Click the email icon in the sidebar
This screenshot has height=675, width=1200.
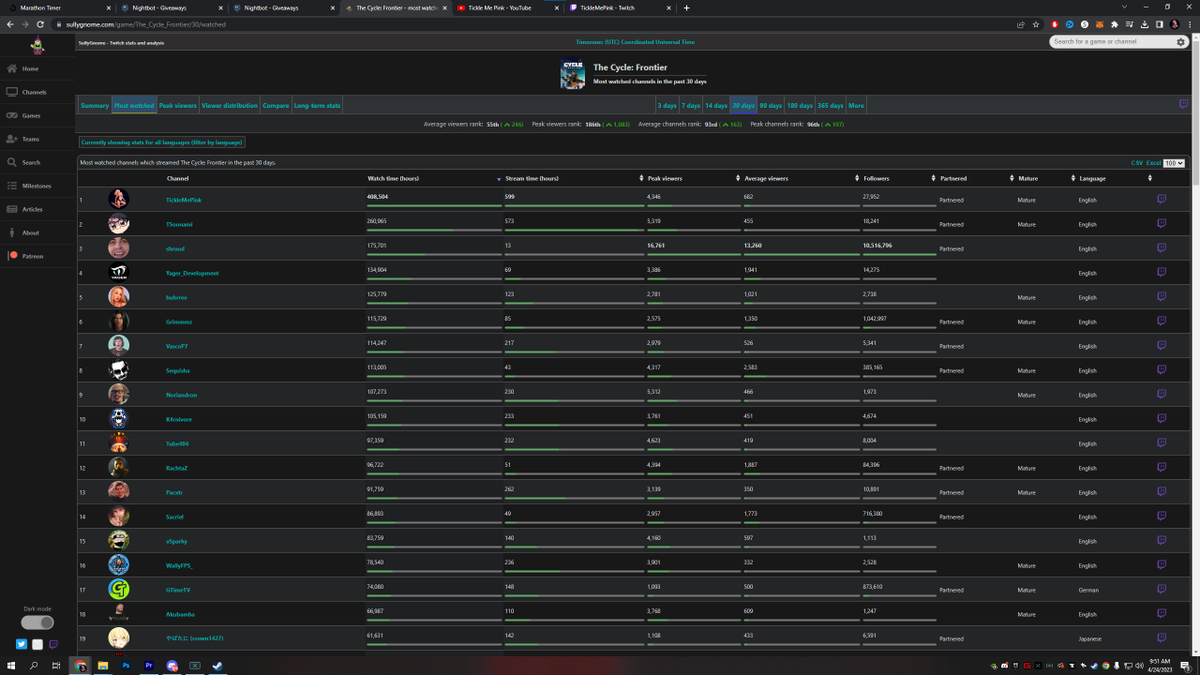(x=37, y=645)
